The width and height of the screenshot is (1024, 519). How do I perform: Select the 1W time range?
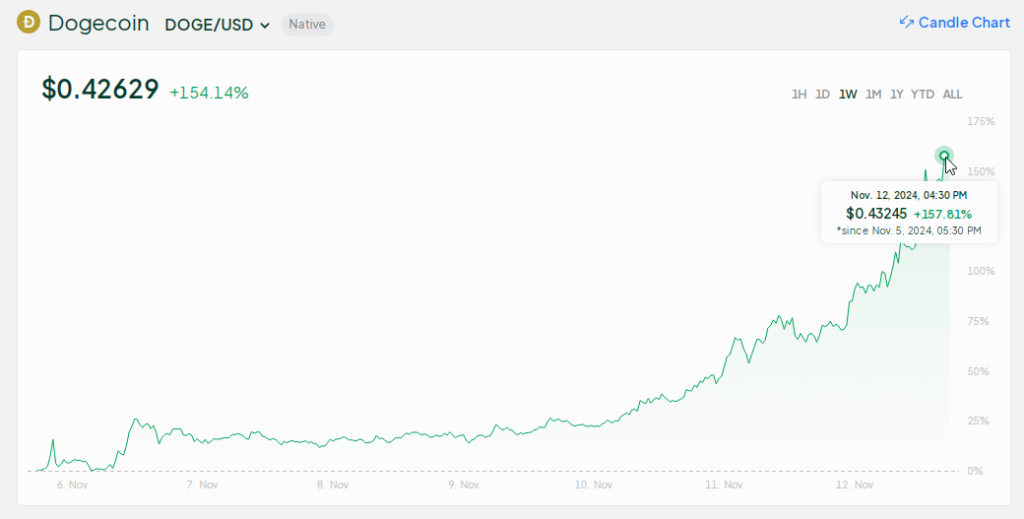point(848,94)
